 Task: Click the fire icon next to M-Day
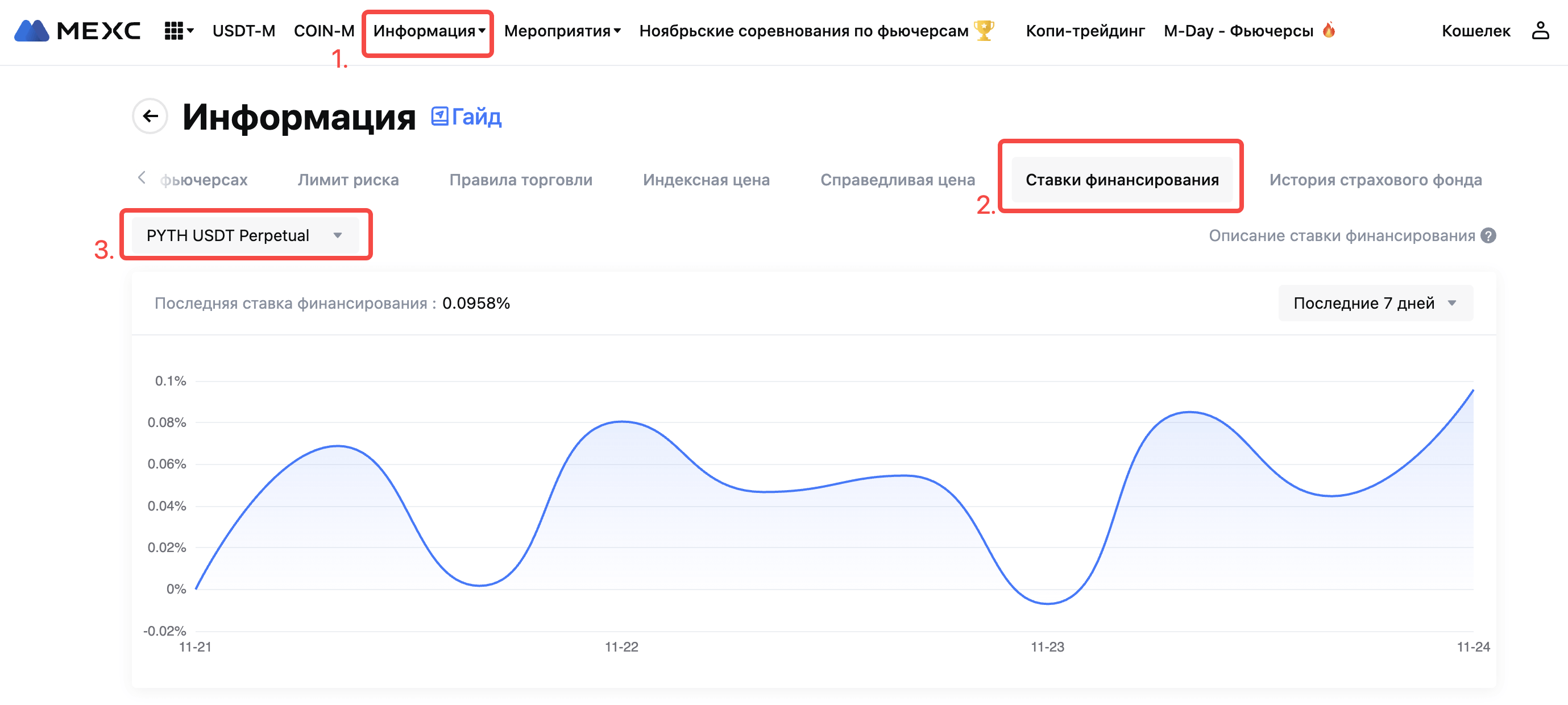point(1328,30)
